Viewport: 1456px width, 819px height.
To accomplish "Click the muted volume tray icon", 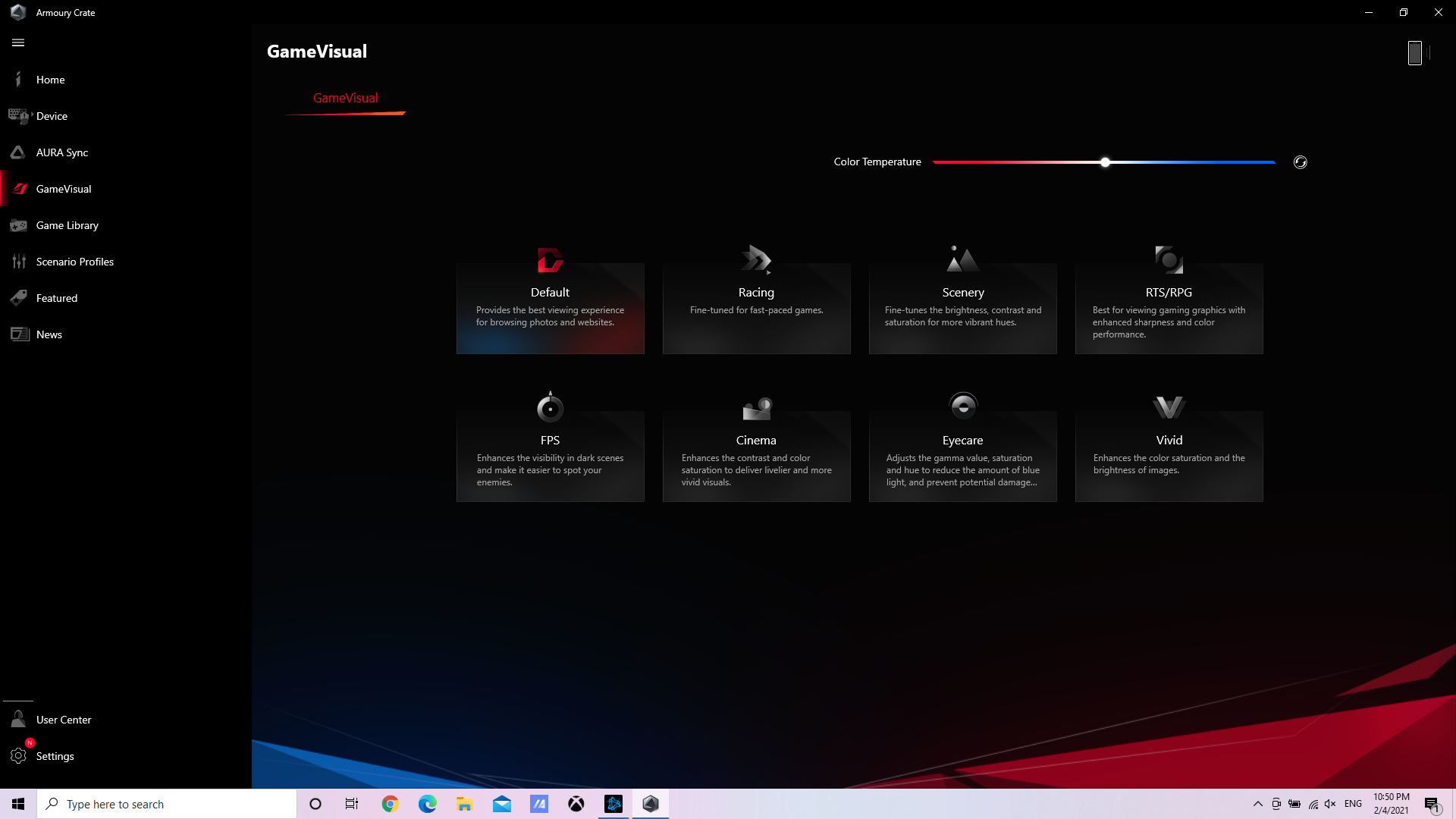I will (x=1330, y=804).
